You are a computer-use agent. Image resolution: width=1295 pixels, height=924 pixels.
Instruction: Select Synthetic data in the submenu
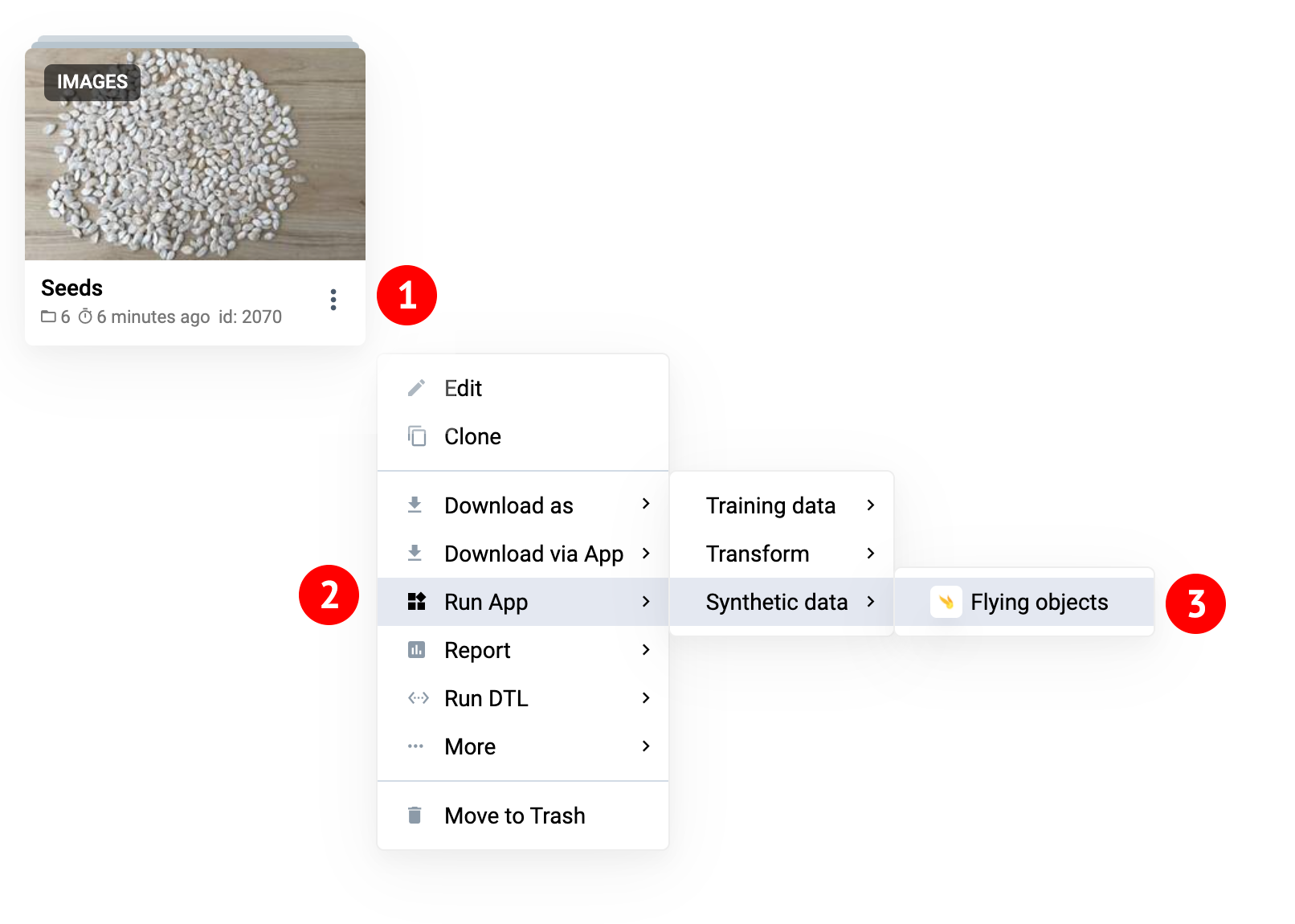(x=776, y=602)
